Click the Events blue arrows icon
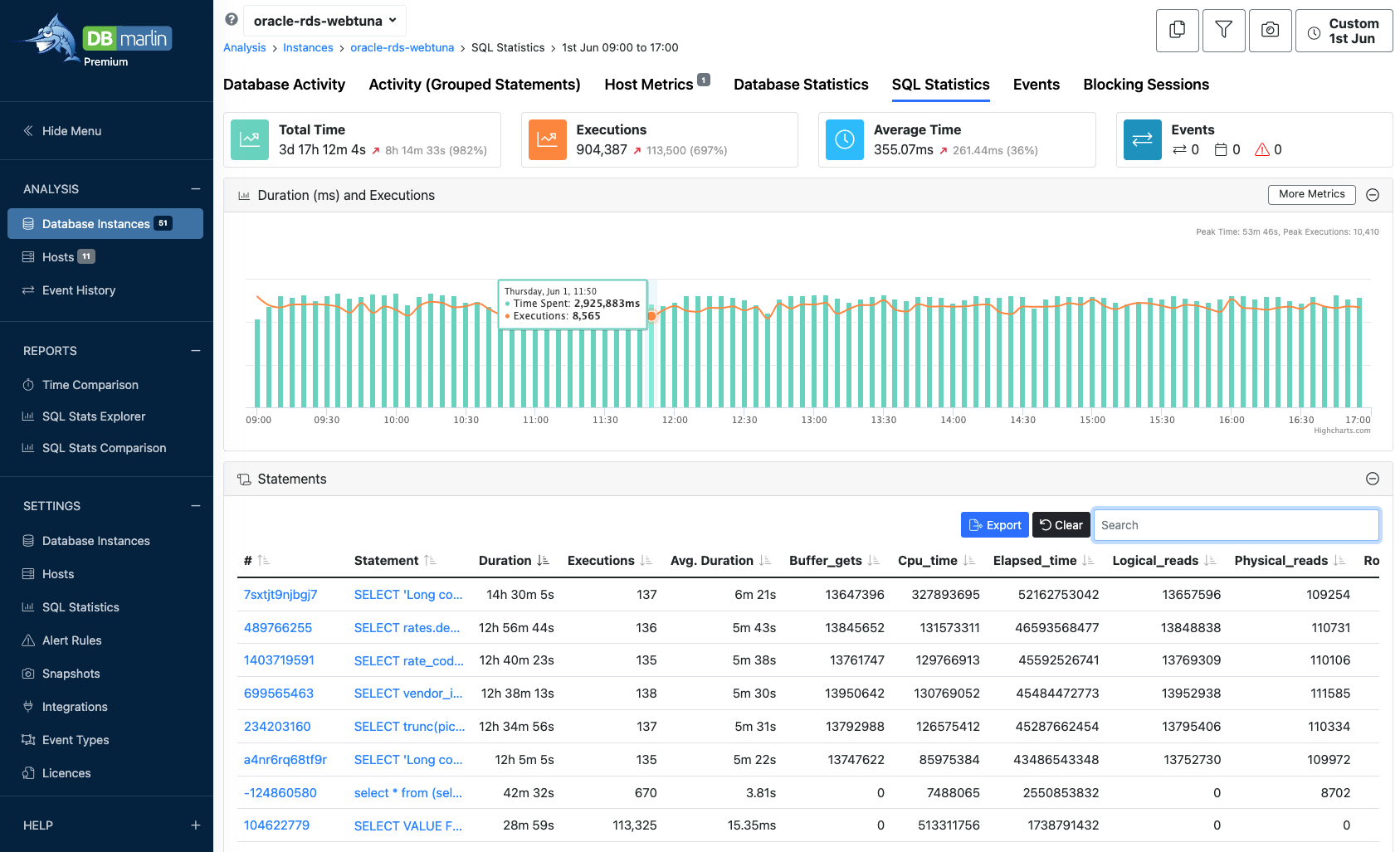Screen dimensions: 1400x852 pyautogui.click(x=1142, y=139)
